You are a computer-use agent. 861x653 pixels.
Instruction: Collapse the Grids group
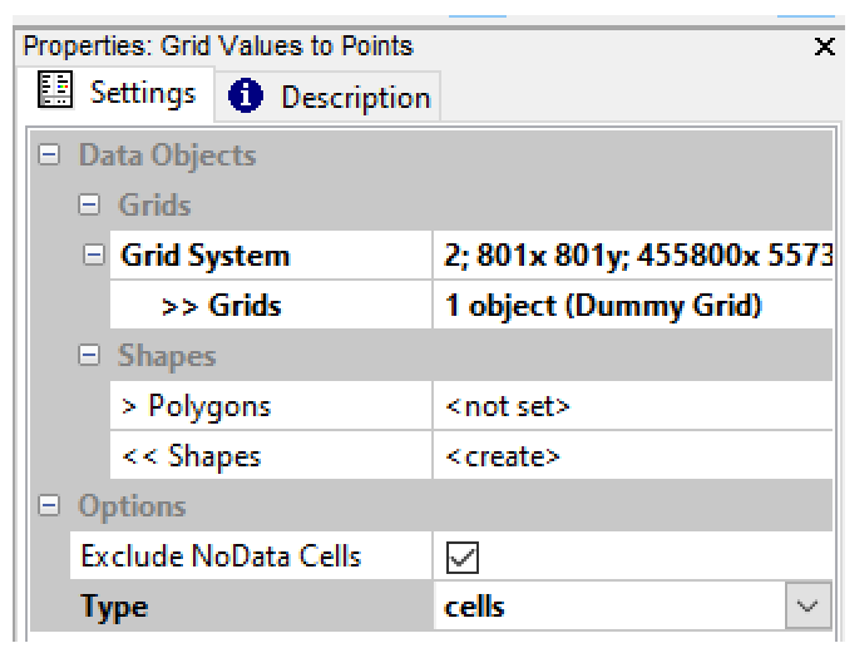pyautogui.click(x=90, y=206)
